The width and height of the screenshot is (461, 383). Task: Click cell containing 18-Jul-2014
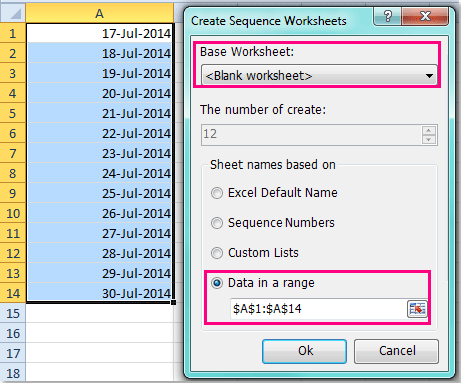[100, 53]
